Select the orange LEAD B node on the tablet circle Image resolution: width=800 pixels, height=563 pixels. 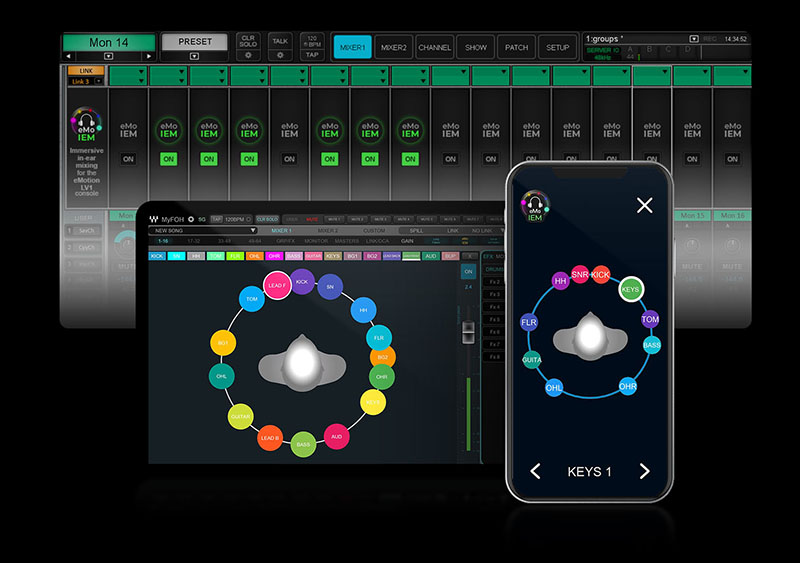[270, 438]
